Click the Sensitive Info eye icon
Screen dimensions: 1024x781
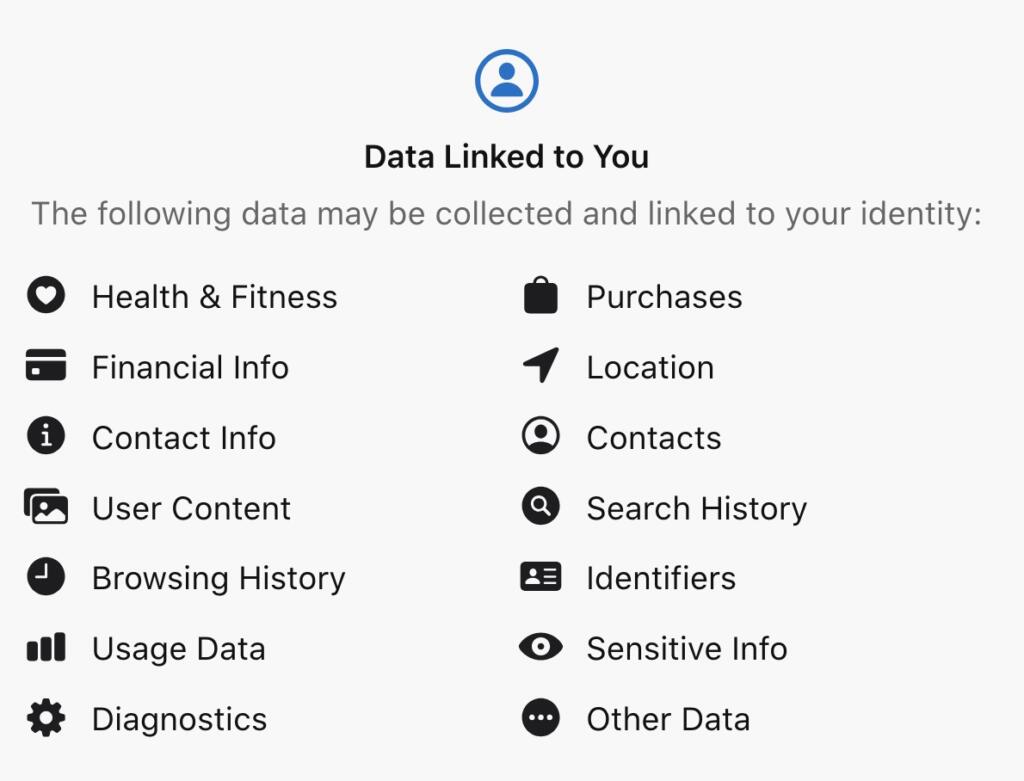(x=541, y=648)
